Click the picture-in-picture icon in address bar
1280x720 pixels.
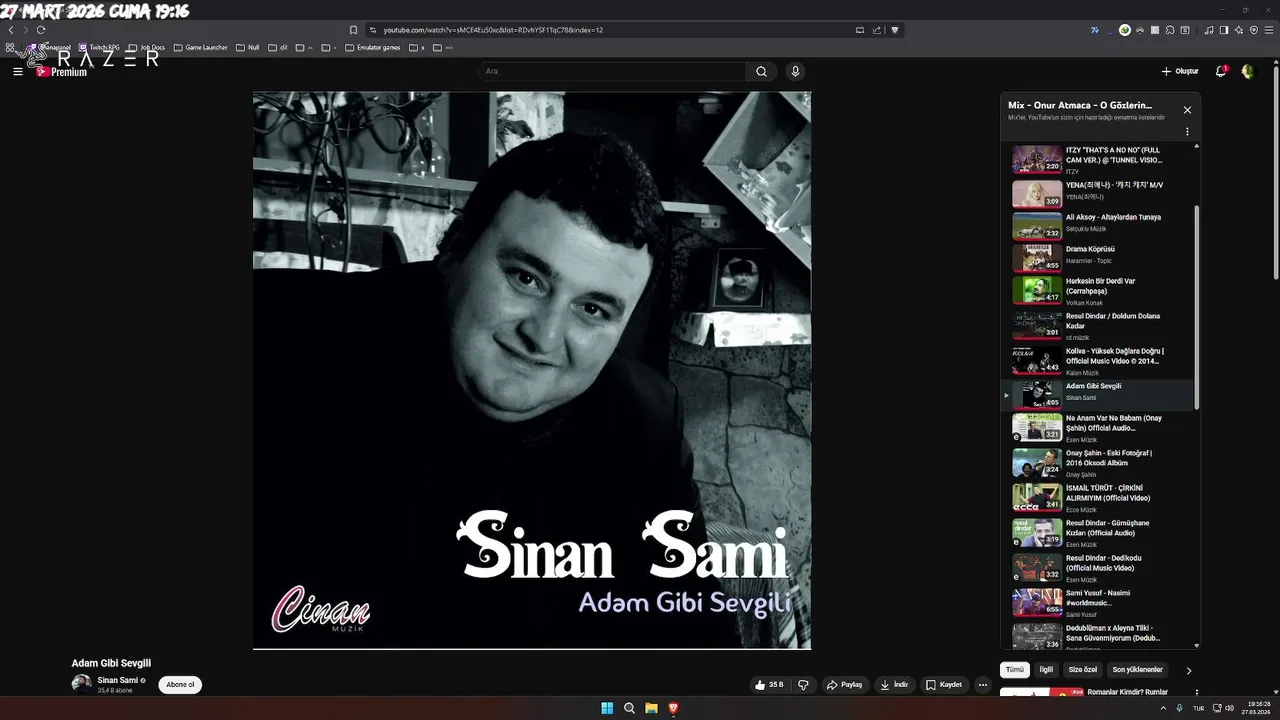860,30
